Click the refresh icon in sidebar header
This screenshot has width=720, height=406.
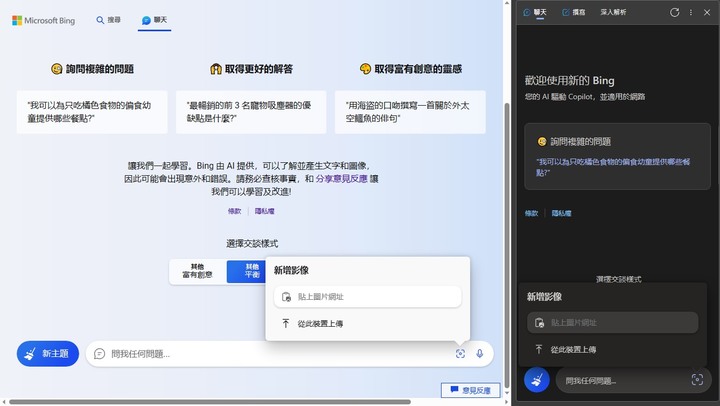tap(674, 12)
